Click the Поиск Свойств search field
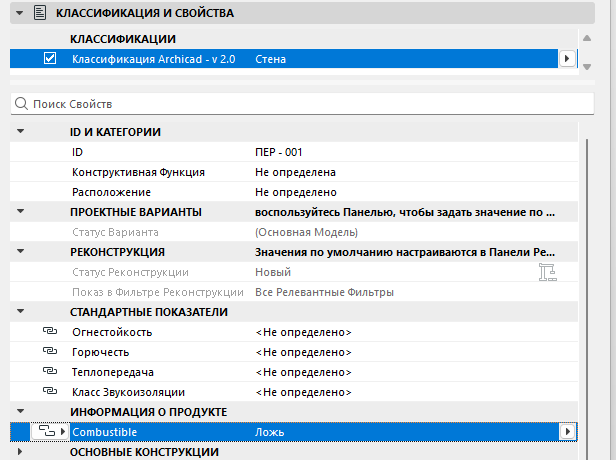 [x=302, y=104]
